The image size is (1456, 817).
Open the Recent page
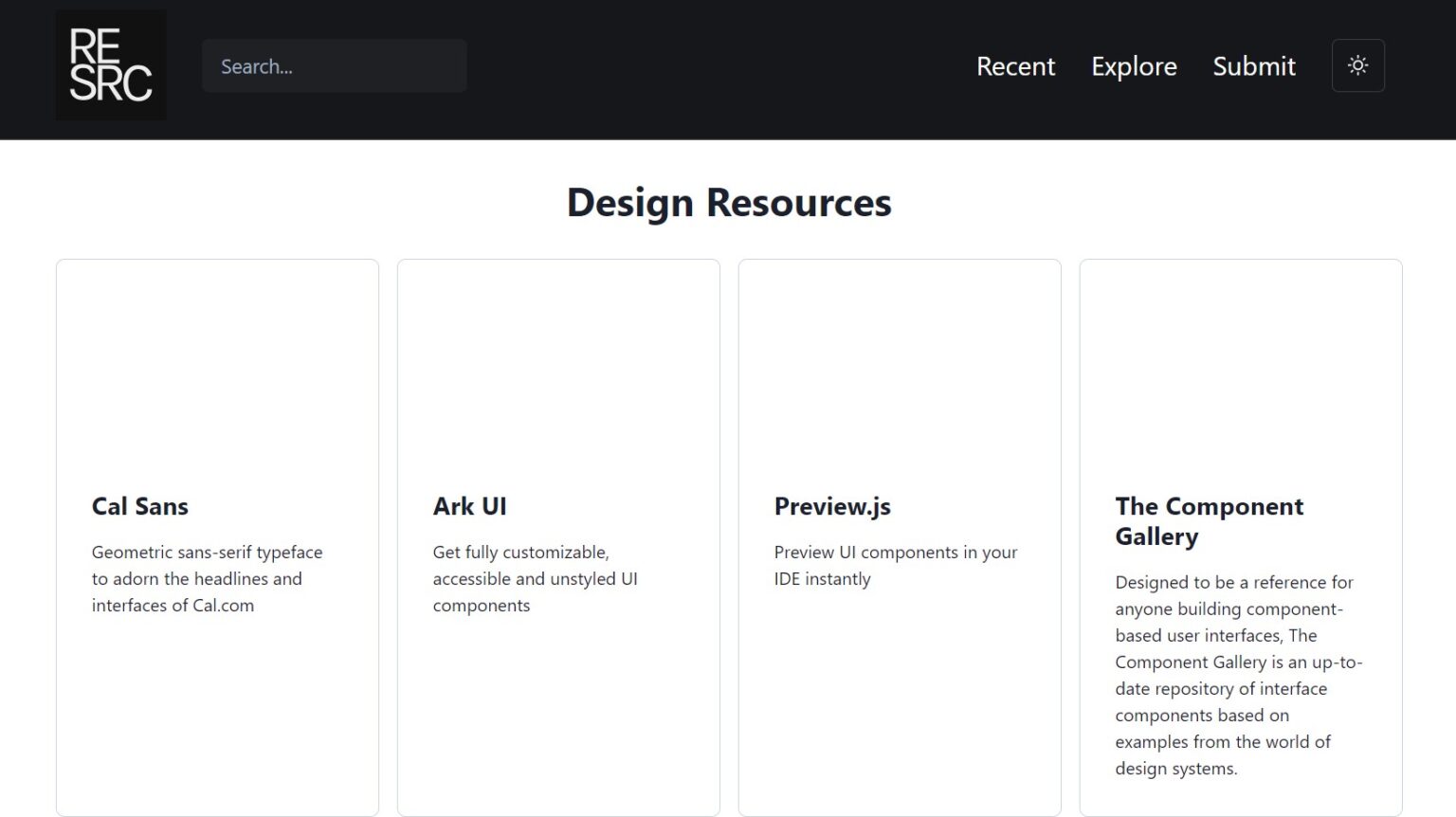pos(1015,66)
